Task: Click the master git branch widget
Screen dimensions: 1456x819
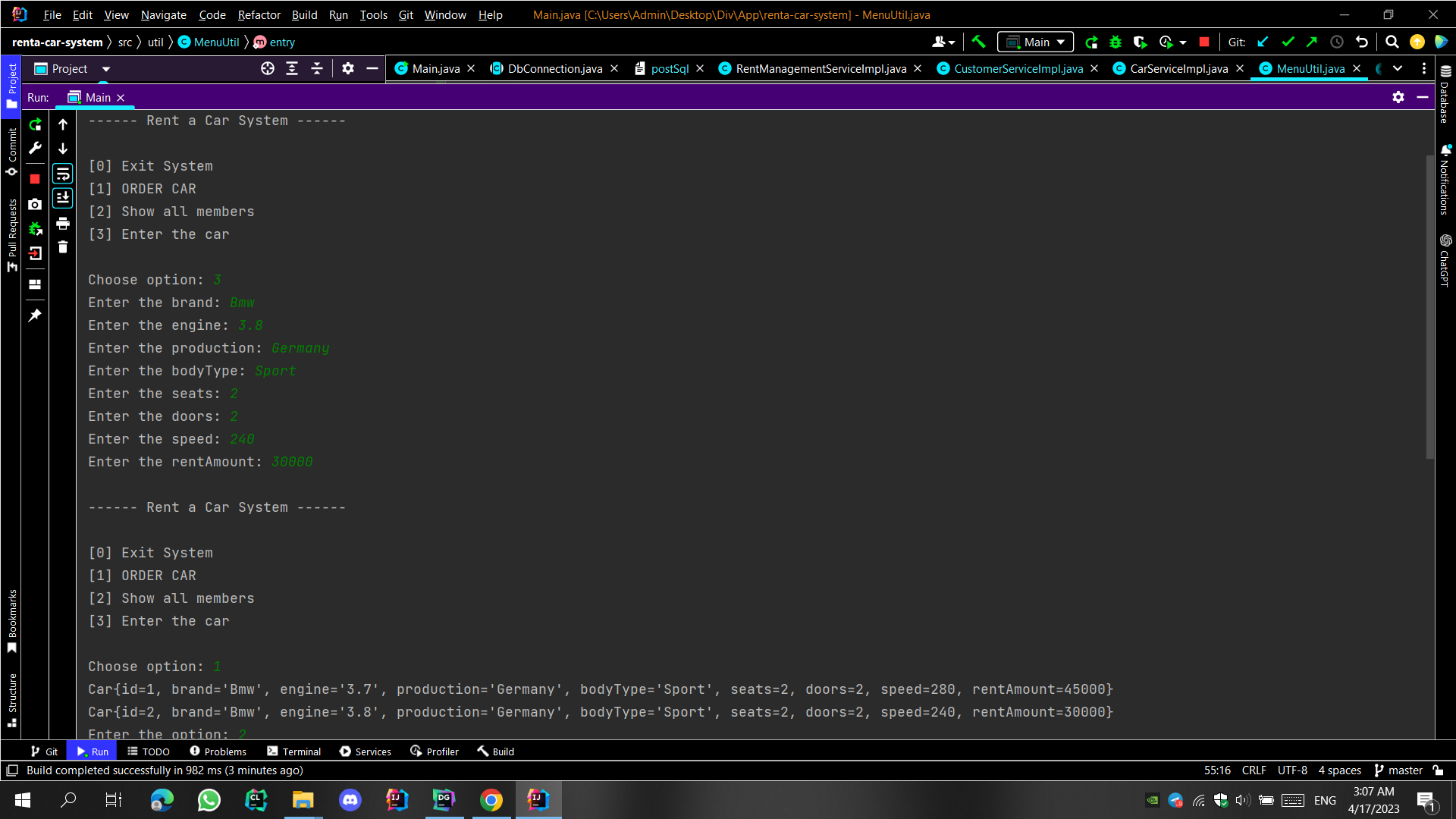Action: tap(1398, 770)
